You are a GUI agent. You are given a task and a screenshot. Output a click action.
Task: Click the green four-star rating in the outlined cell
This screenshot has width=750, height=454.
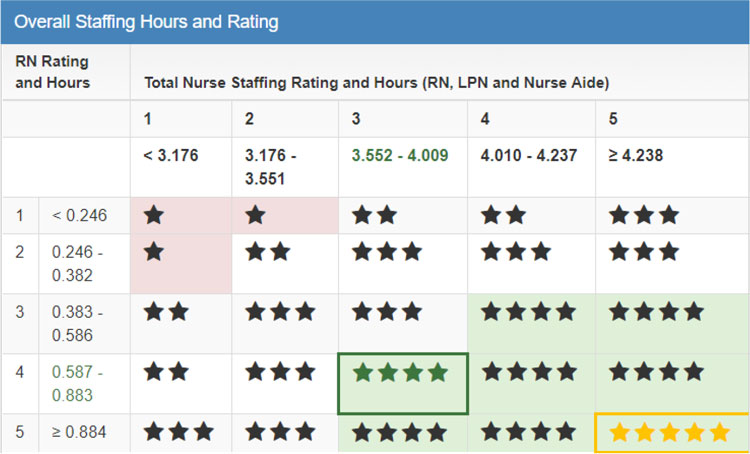400,373
